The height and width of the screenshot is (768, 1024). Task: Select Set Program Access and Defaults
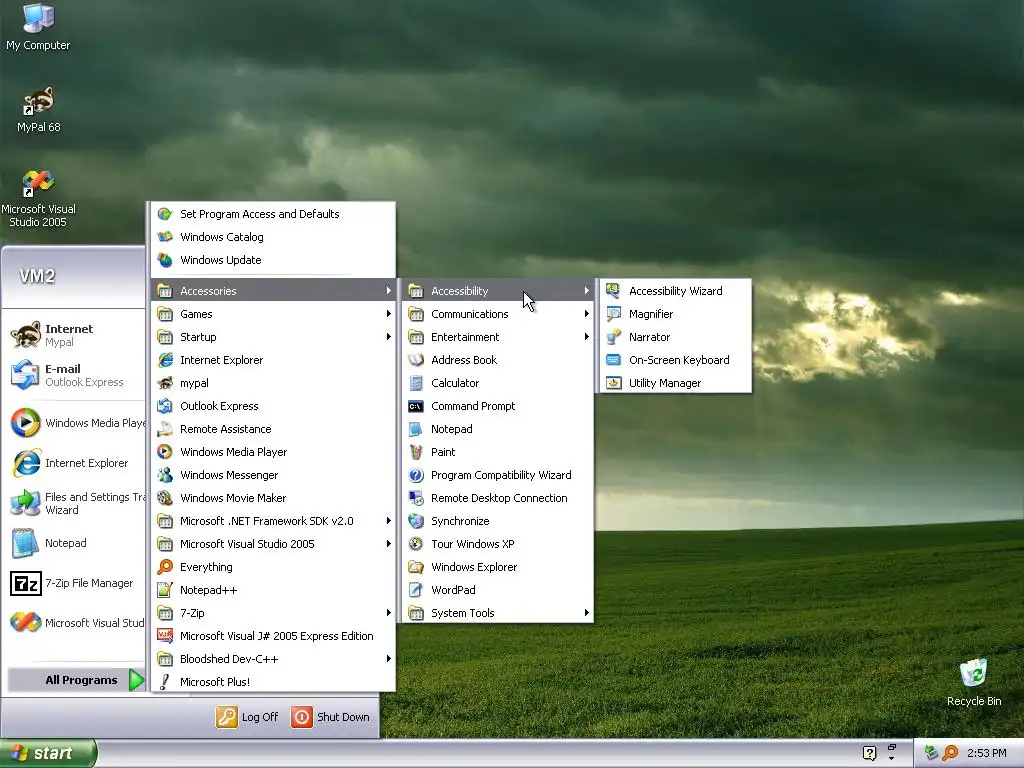coord(273,214)
